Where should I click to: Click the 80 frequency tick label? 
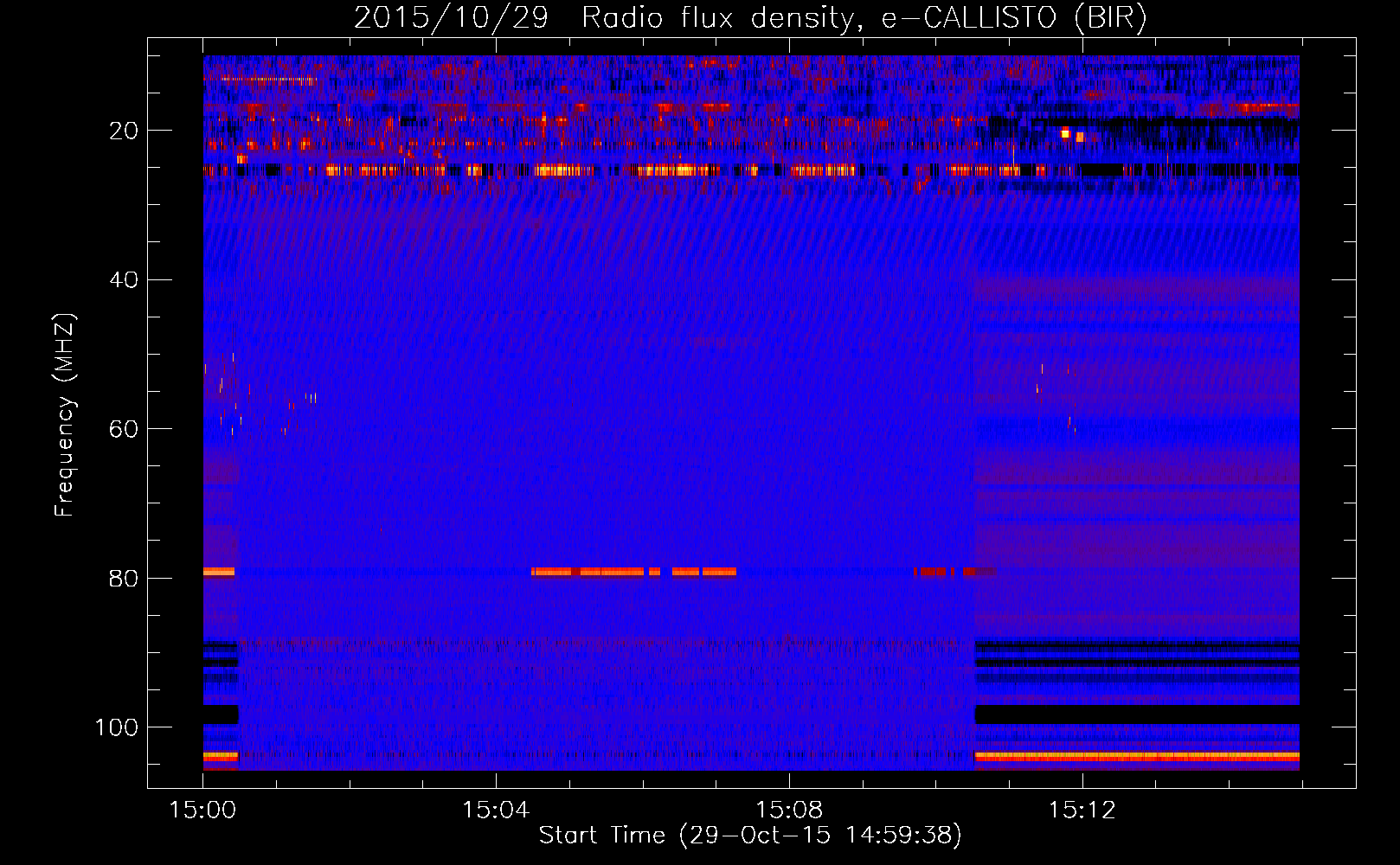[x=124, y=578]
